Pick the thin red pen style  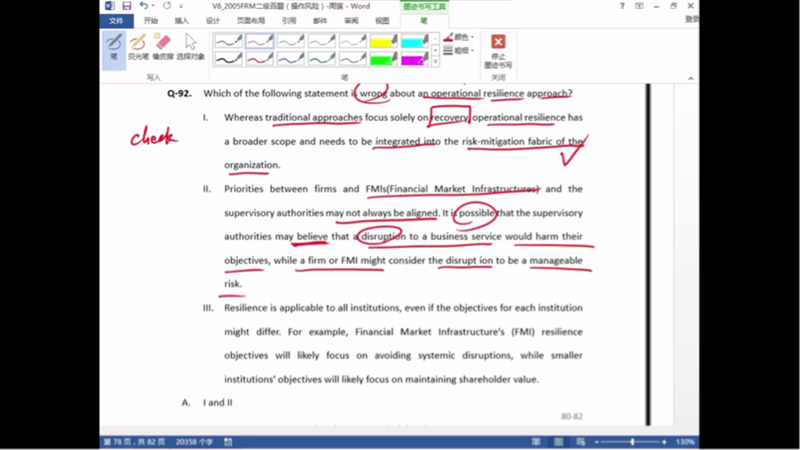(x=259, y=41)
